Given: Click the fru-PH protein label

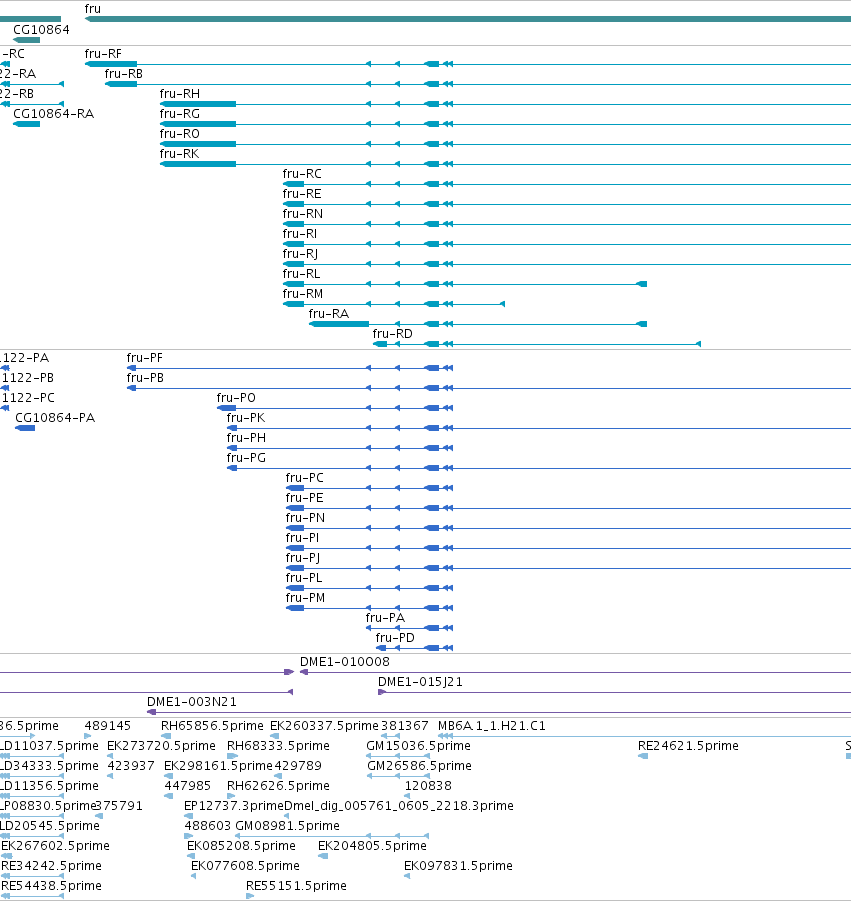Looking at the screenshot, I should (246, 438).
